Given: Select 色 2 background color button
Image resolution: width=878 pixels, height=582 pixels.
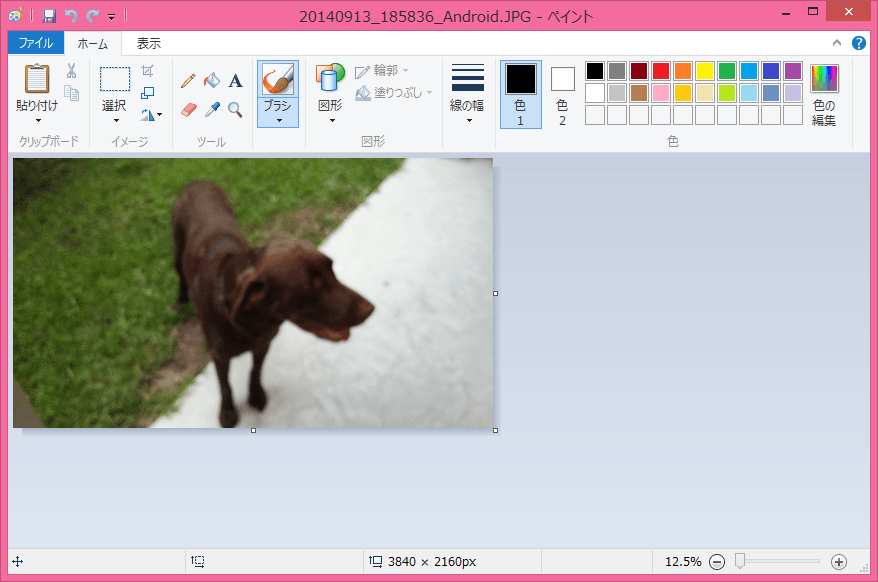Looking at the screenshot, I should (x=562, y=94).
